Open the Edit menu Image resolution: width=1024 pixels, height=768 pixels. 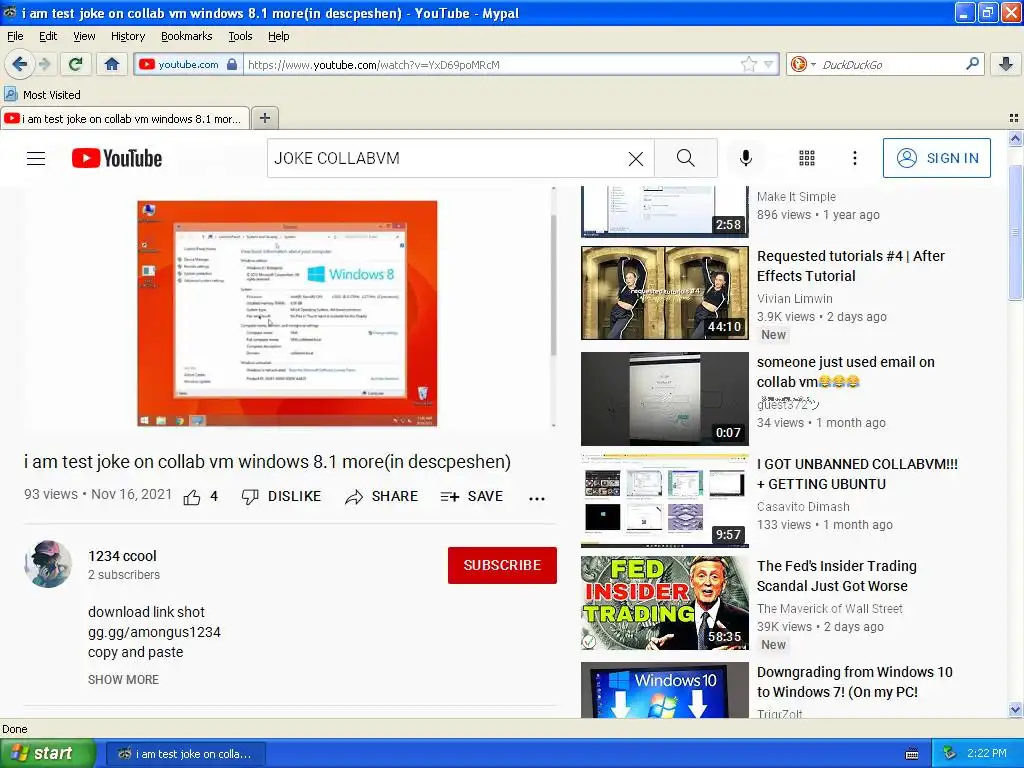tap(48, 36)
